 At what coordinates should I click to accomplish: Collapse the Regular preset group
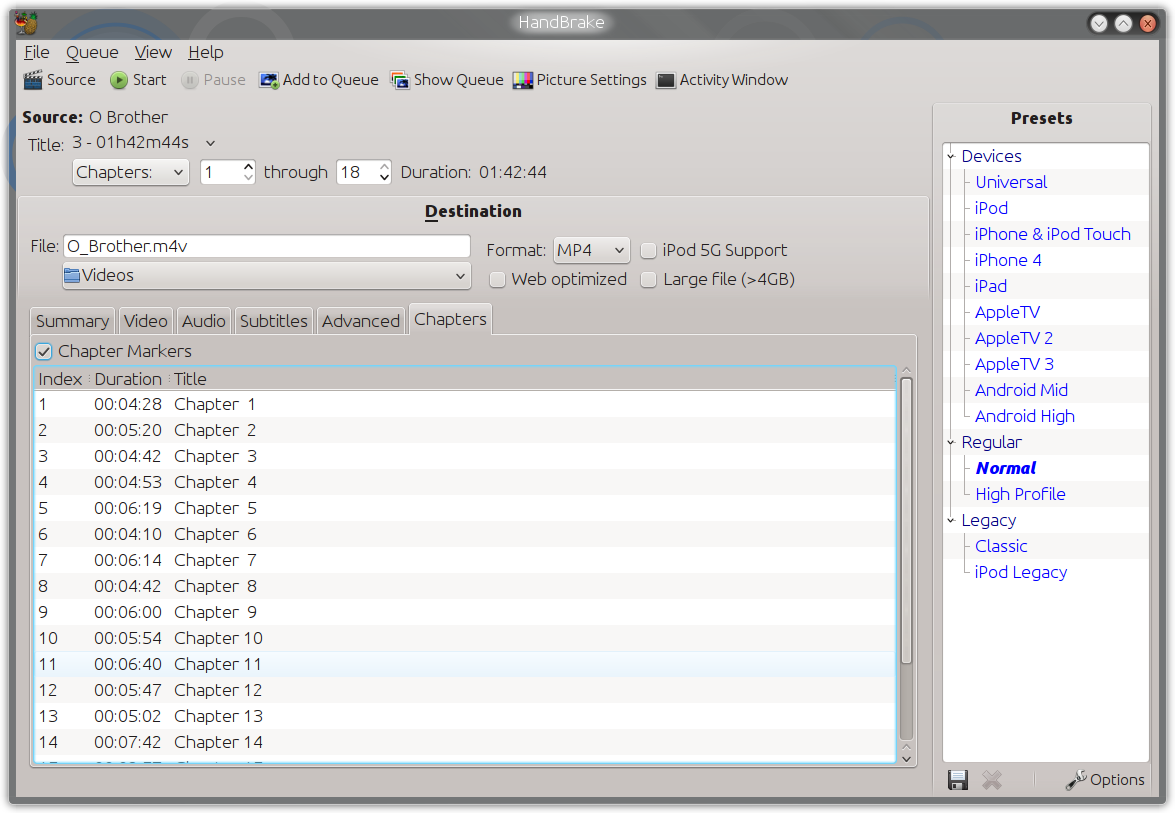(951, 443)
